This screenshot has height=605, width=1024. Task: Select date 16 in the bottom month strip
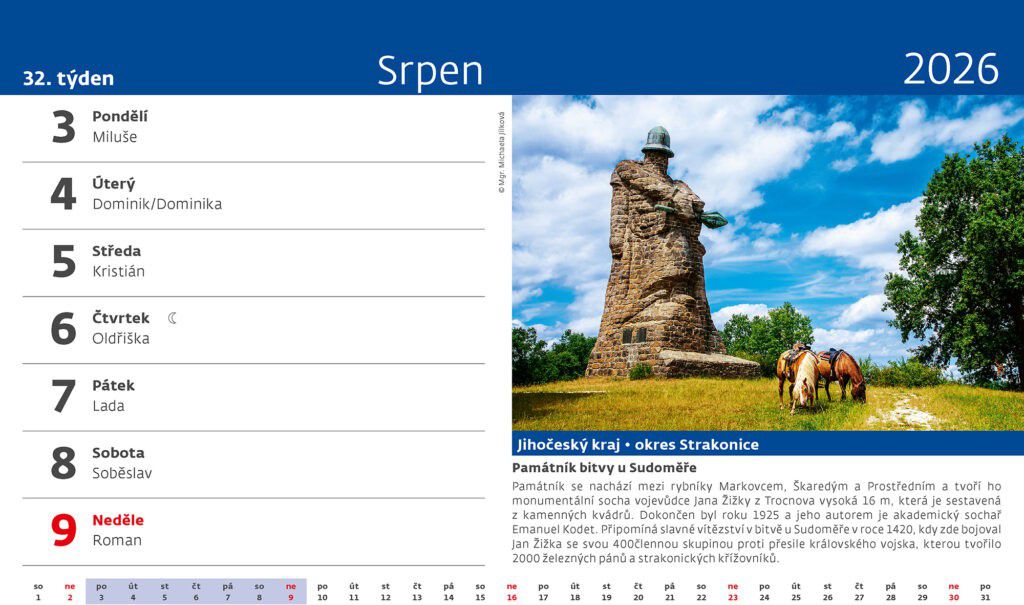[511, 597]
